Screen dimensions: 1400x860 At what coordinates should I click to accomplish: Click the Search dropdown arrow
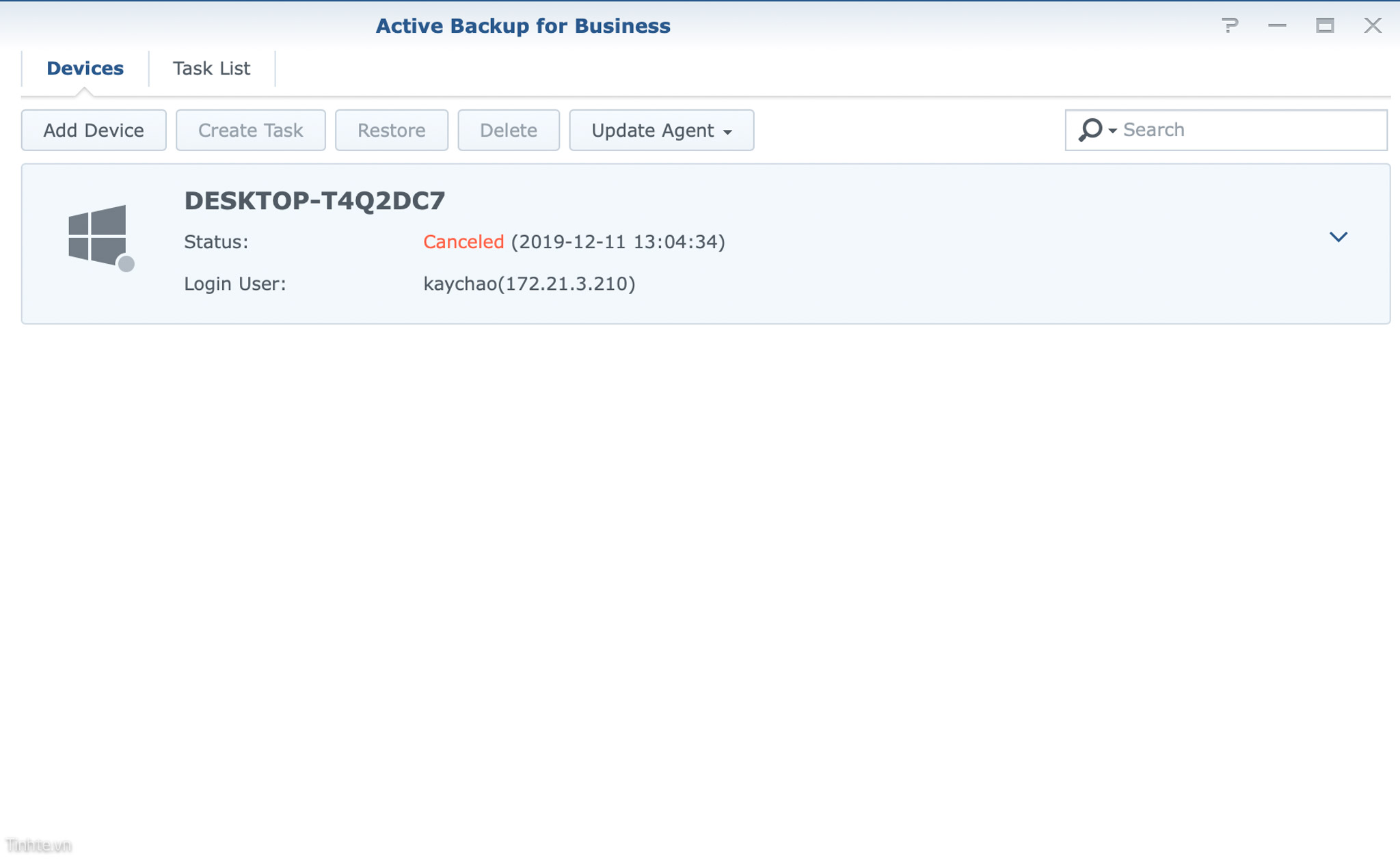pyautogui.click(x=1112, y=129)
